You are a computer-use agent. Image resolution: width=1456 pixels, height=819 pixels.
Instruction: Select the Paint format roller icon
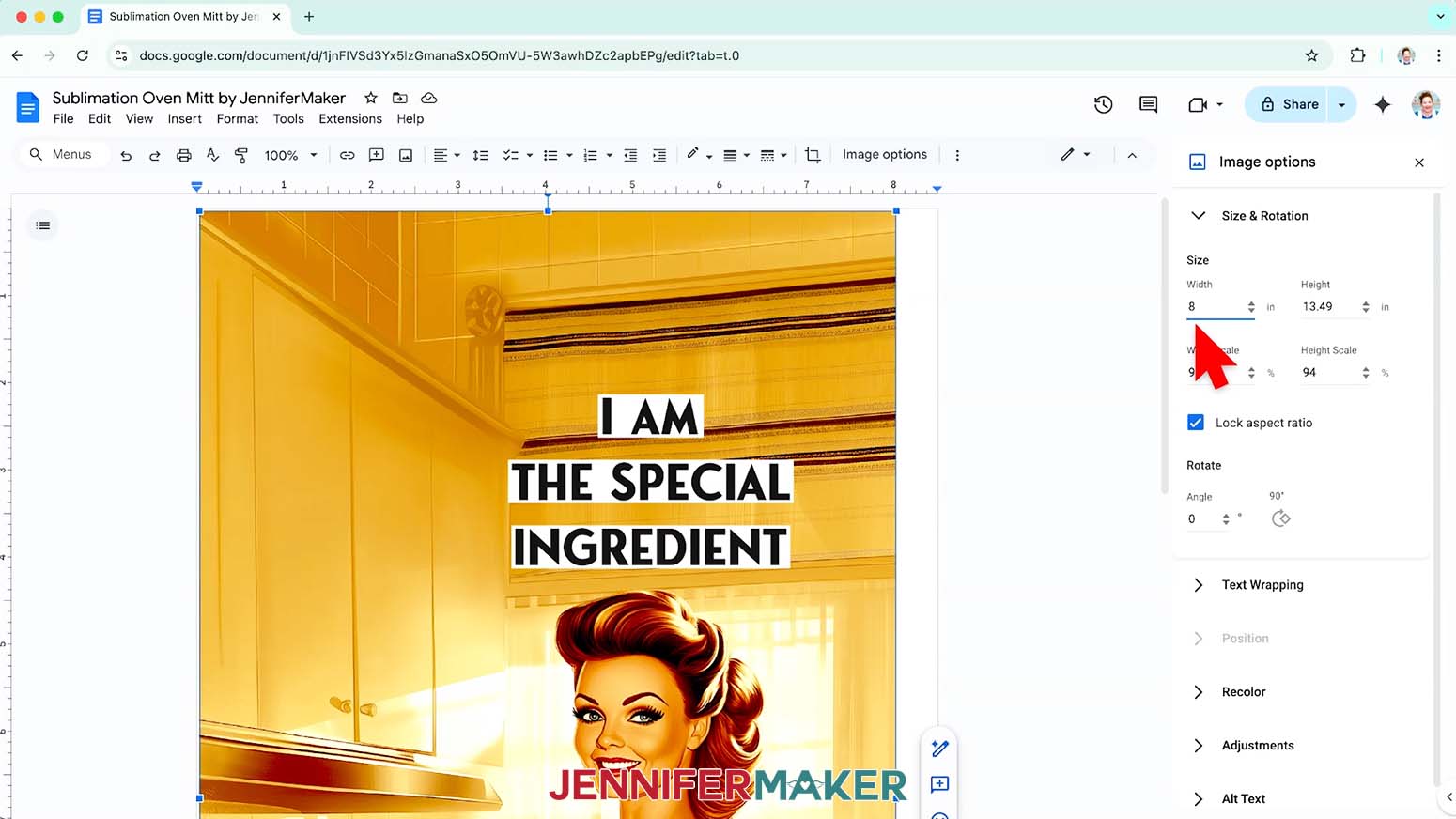pyautogui.click(x=241, y=155)
